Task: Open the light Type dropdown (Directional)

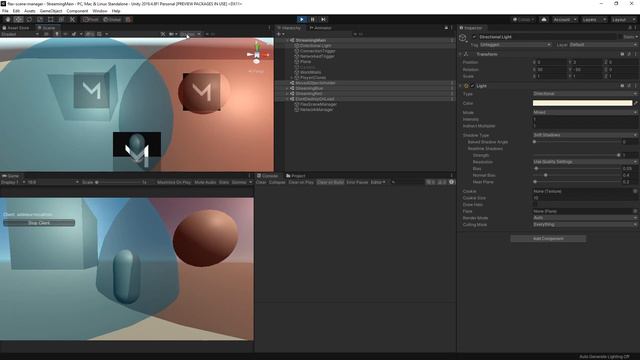Action: [584, 93]
